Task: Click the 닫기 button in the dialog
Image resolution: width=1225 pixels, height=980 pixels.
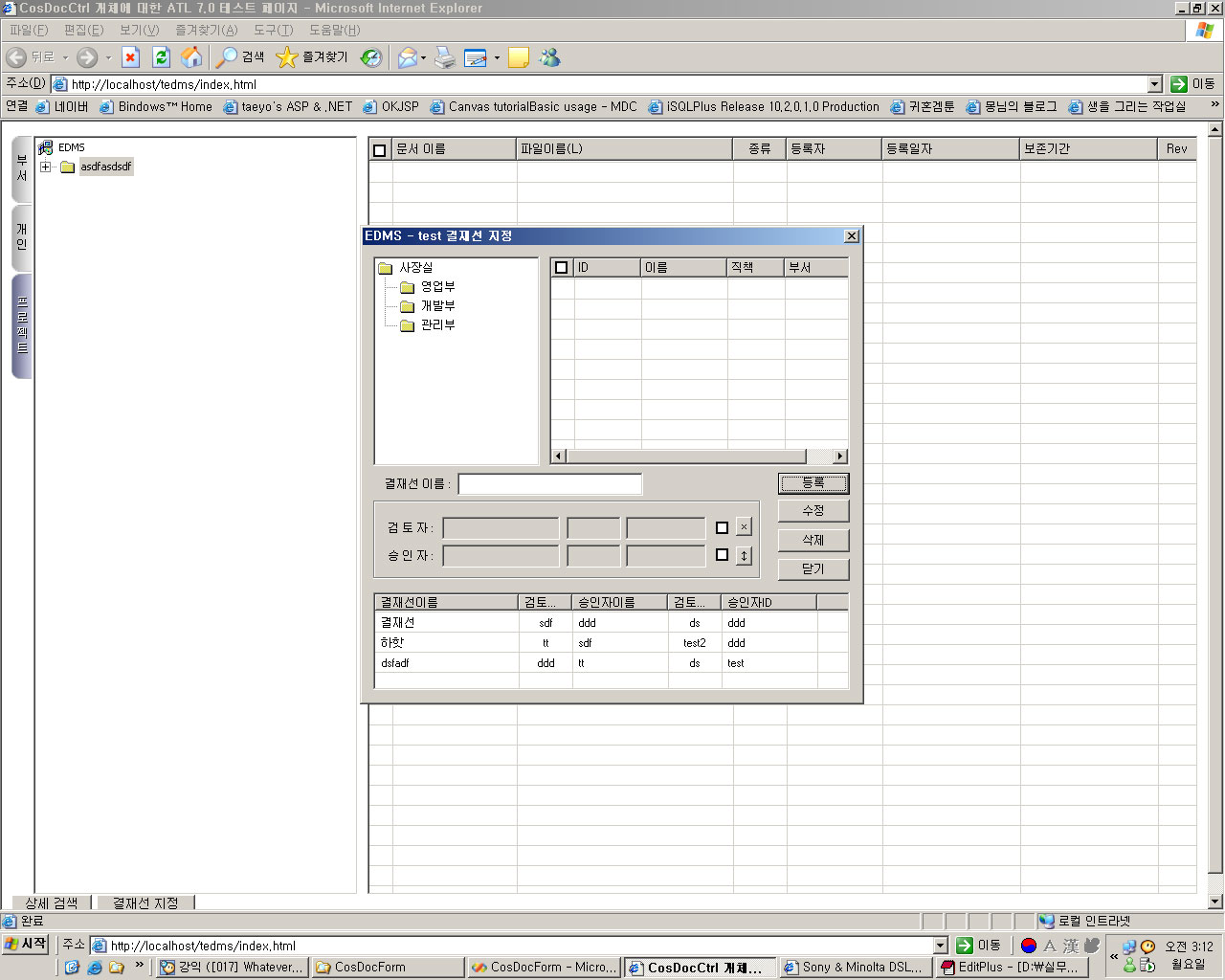Action: click(813, 568)
